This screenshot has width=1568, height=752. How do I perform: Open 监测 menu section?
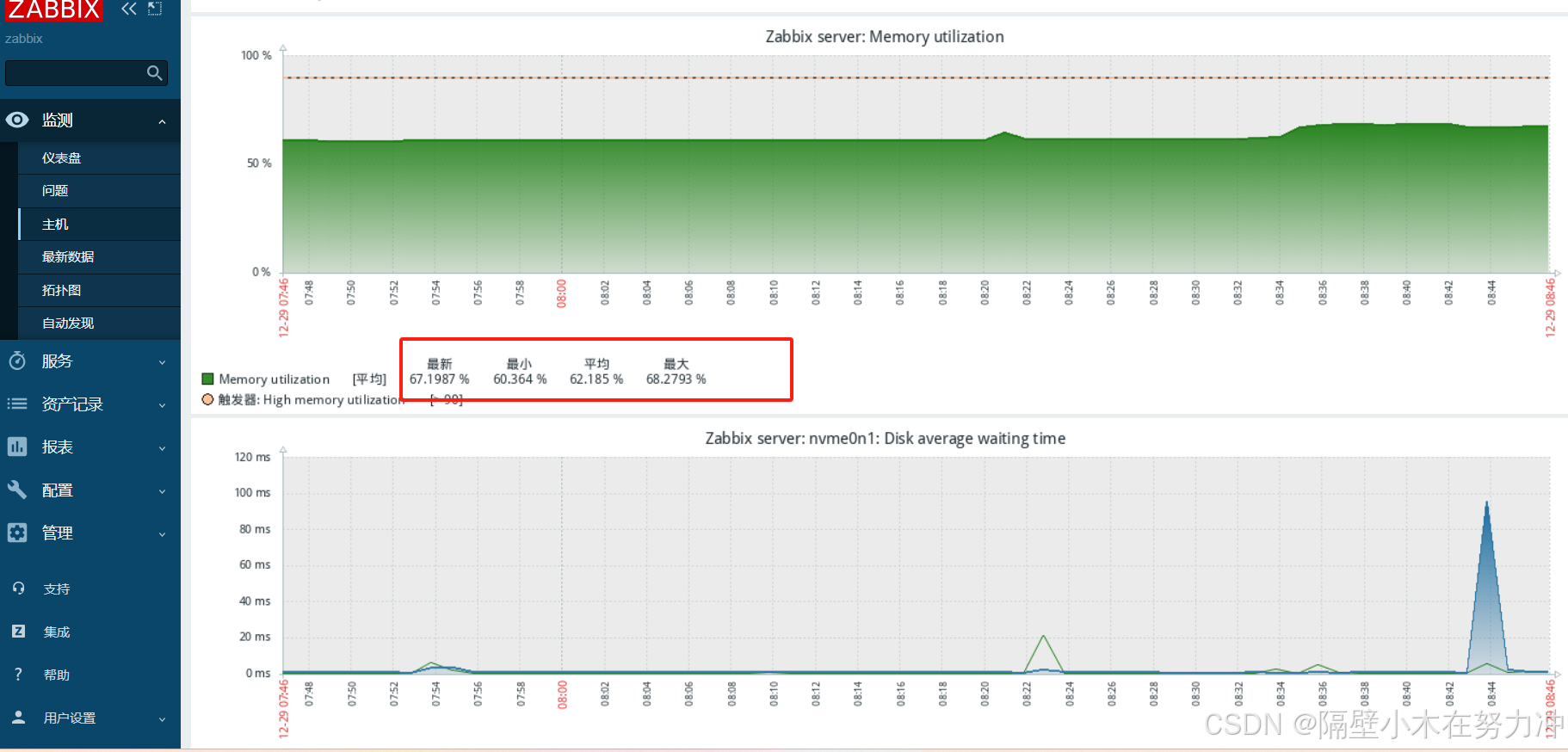point(90,120)
